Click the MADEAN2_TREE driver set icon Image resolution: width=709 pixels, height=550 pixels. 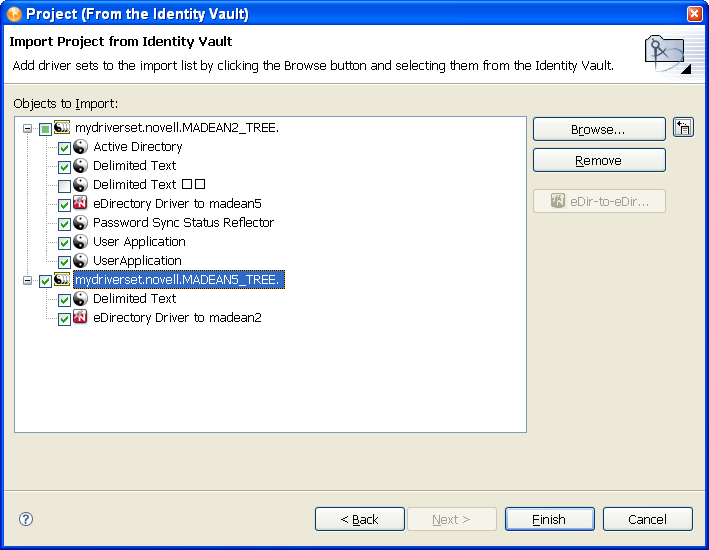pos(62,128)
